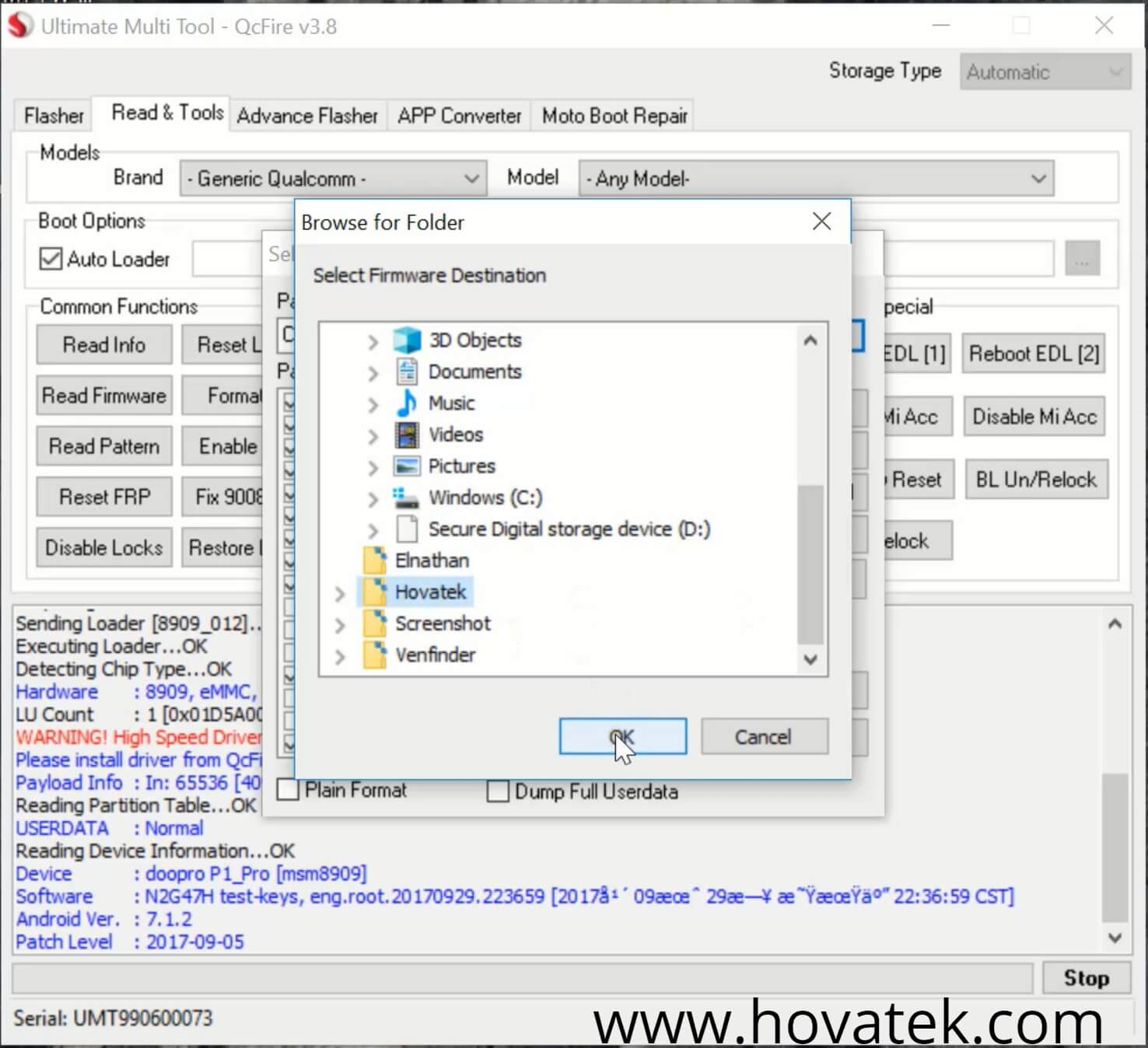Open the Model dropdown
The width and height of the screenshot is (1148, 1048).
point(816,178)
